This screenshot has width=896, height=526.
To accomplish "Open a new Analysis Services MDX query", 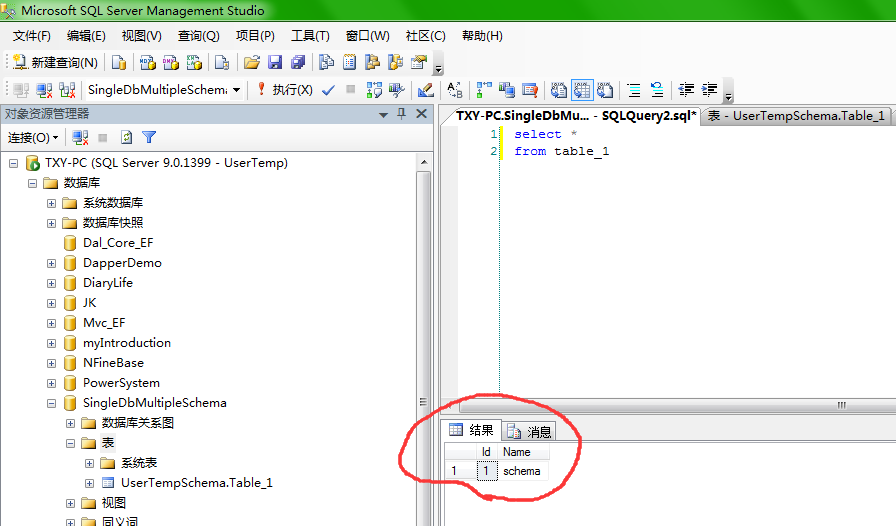I will coord(148,62).
